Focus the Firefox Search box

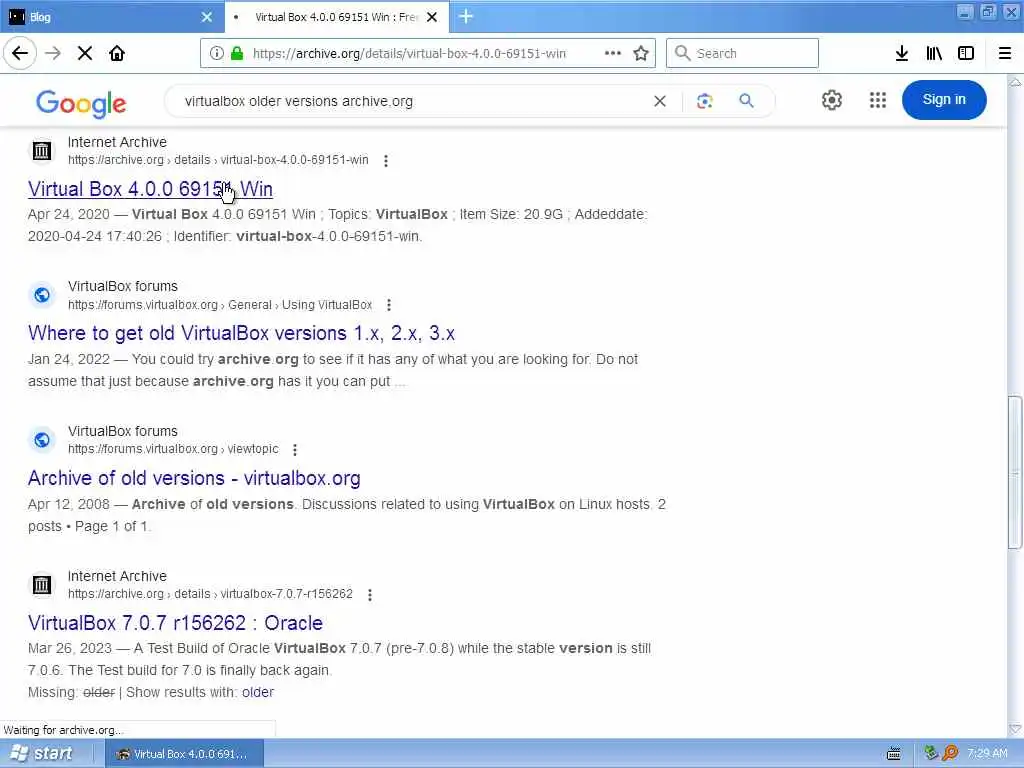pyautogui.click(x=742, y=53)
